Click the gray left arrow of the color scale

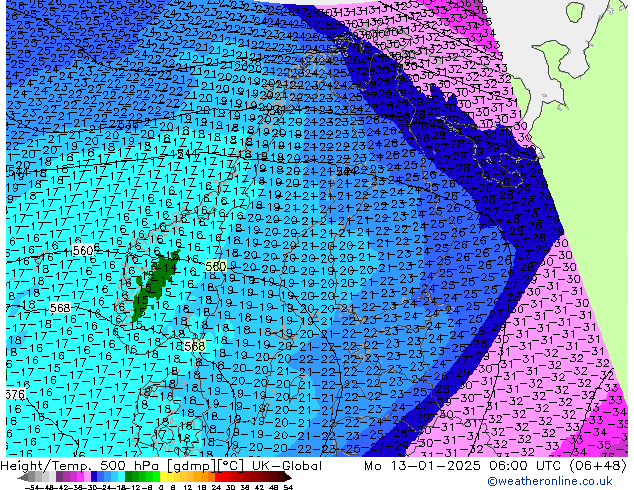(x=23, y=477)
